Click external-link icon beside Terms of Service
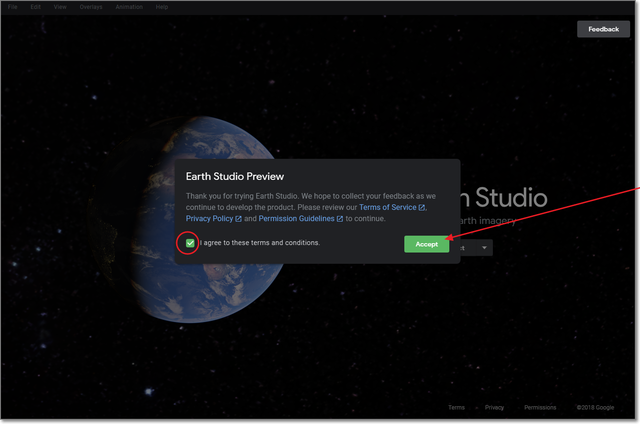The height and width of the screenshot is (424, 640). click(422, 207)
